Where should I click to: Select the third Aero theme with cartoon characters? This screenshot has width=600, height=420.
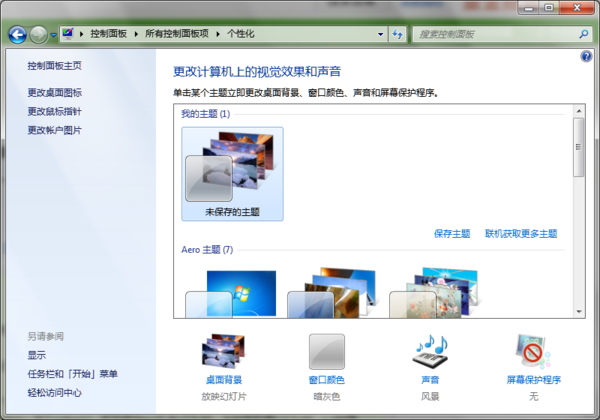pos(434,293)
